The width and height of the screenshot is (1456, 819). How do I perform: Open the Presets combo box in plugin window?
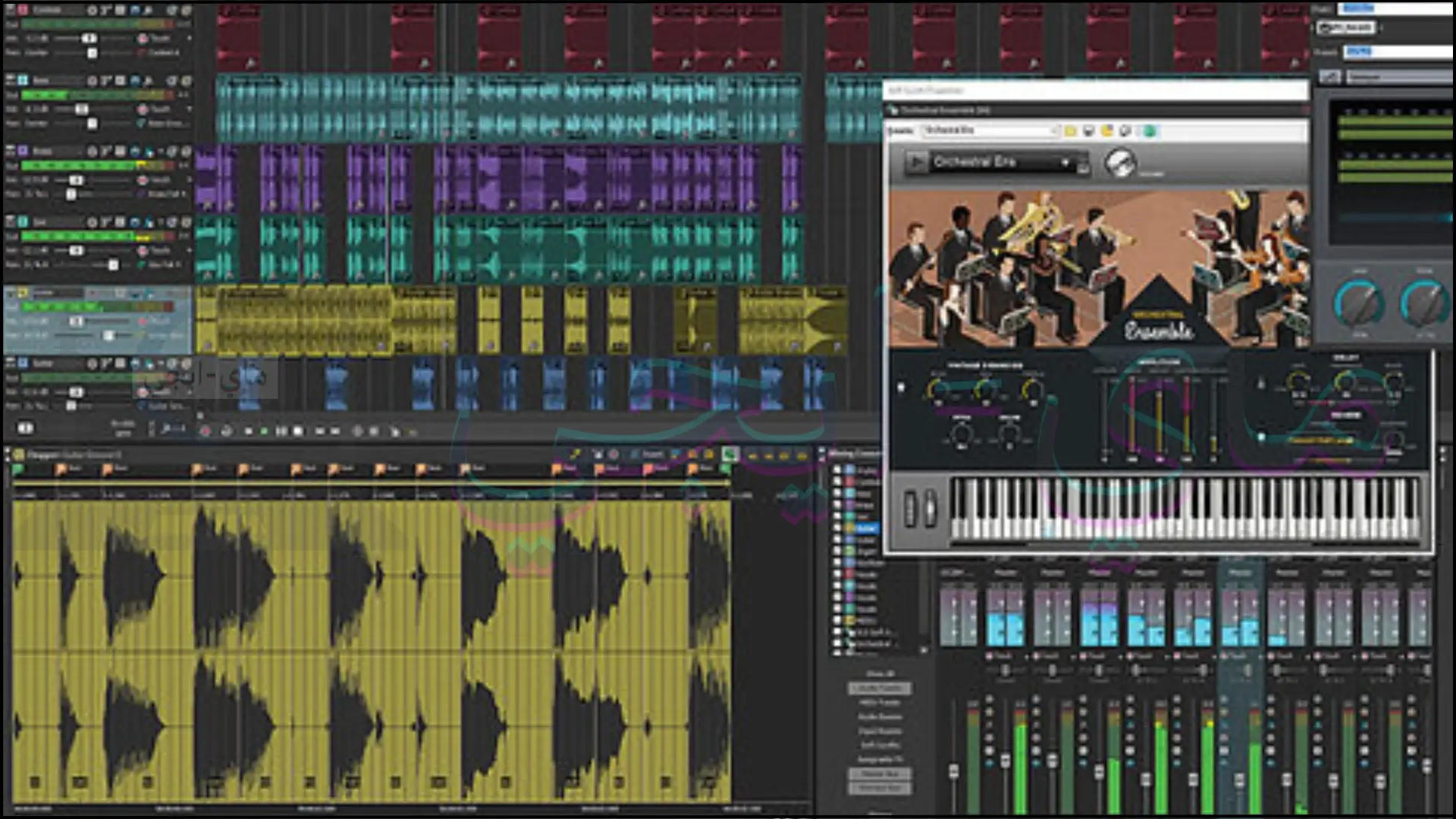(x=990, y=130)
